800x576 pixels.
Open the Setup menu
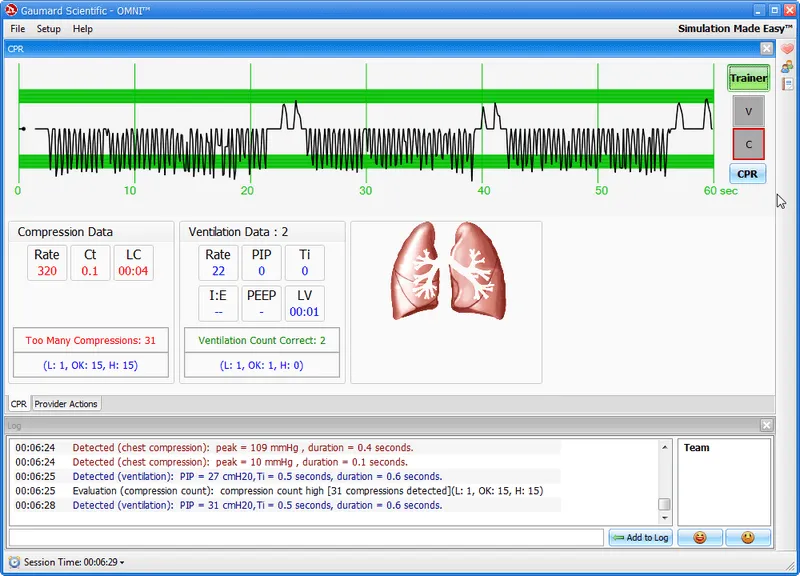(x=49, y=29)
